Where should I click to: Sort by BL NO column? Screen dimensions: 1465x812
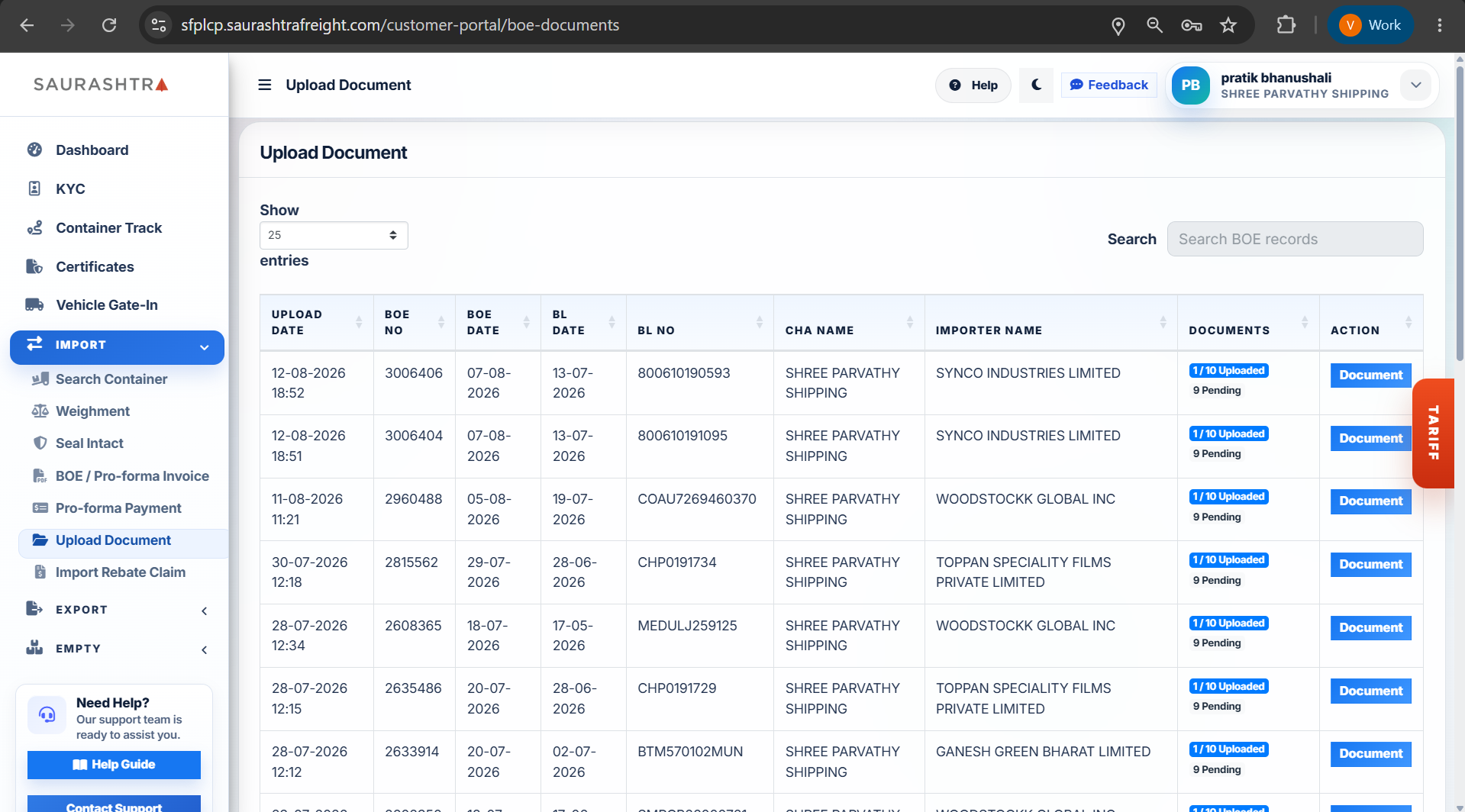pos(699,322)
